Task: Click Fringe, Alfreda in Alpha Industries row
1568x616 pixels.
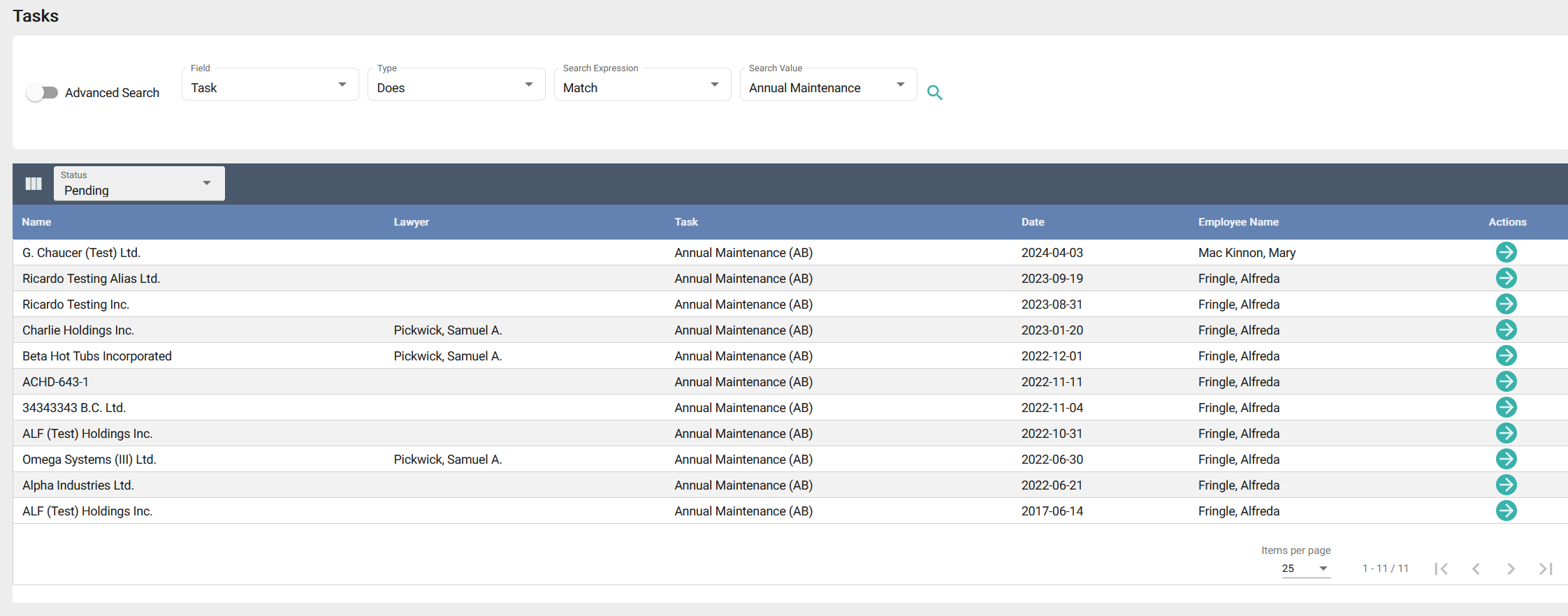Action: [1239, 485]
